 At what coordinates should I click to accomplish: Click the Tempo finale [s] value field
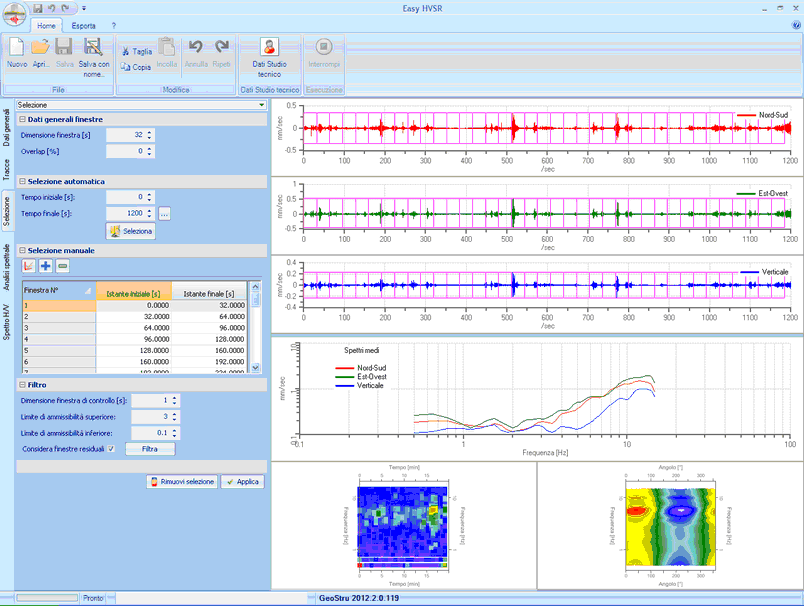click(126, 213)
